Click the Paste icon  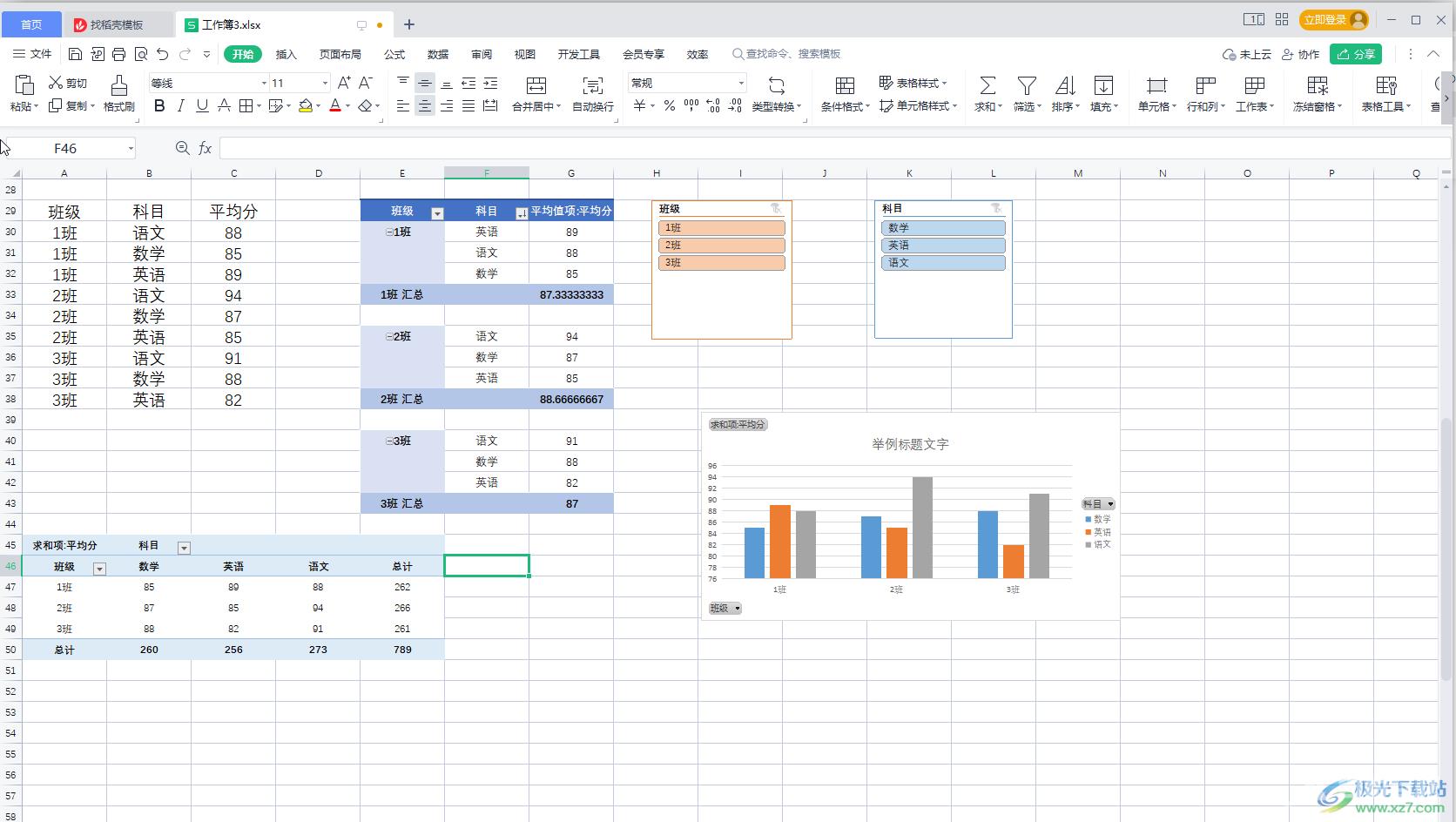click(x=24, y=84)
